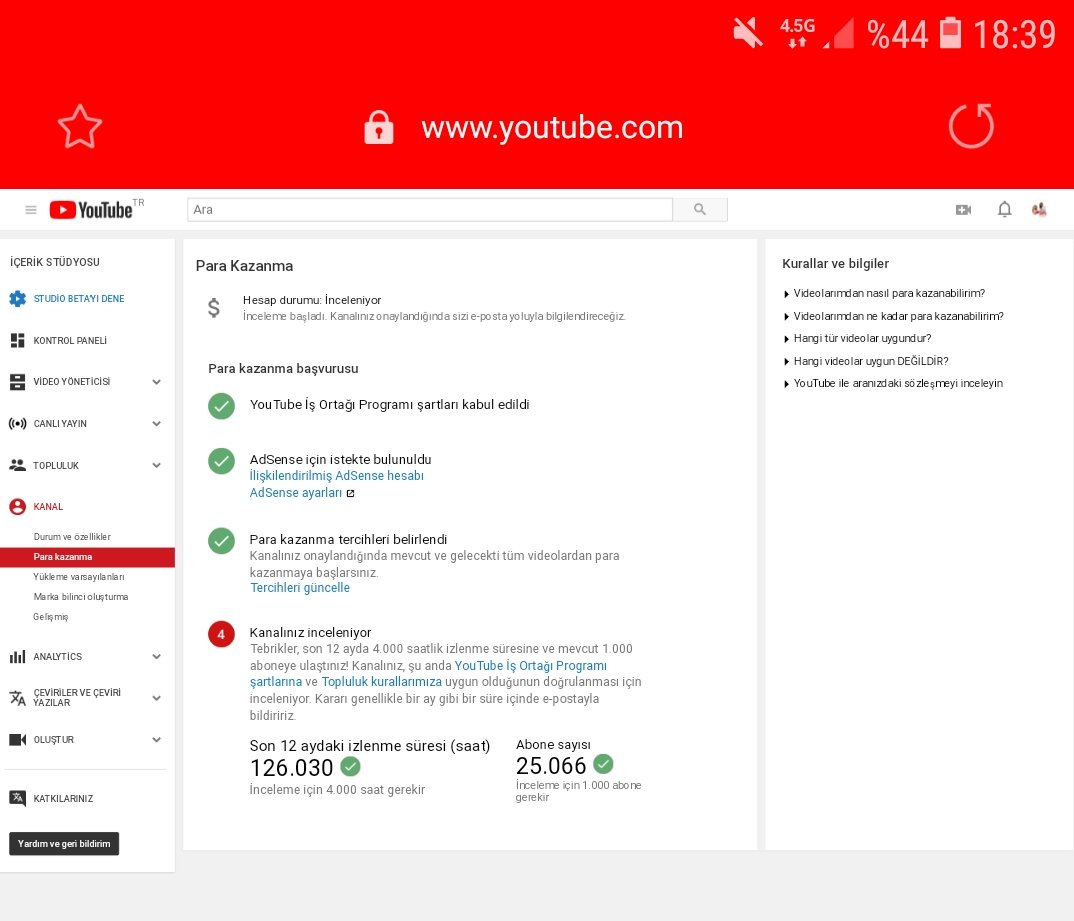Click checkmark beside partner program terms accepted
The width and height of the screenshot is (1074, 921).
221,406
